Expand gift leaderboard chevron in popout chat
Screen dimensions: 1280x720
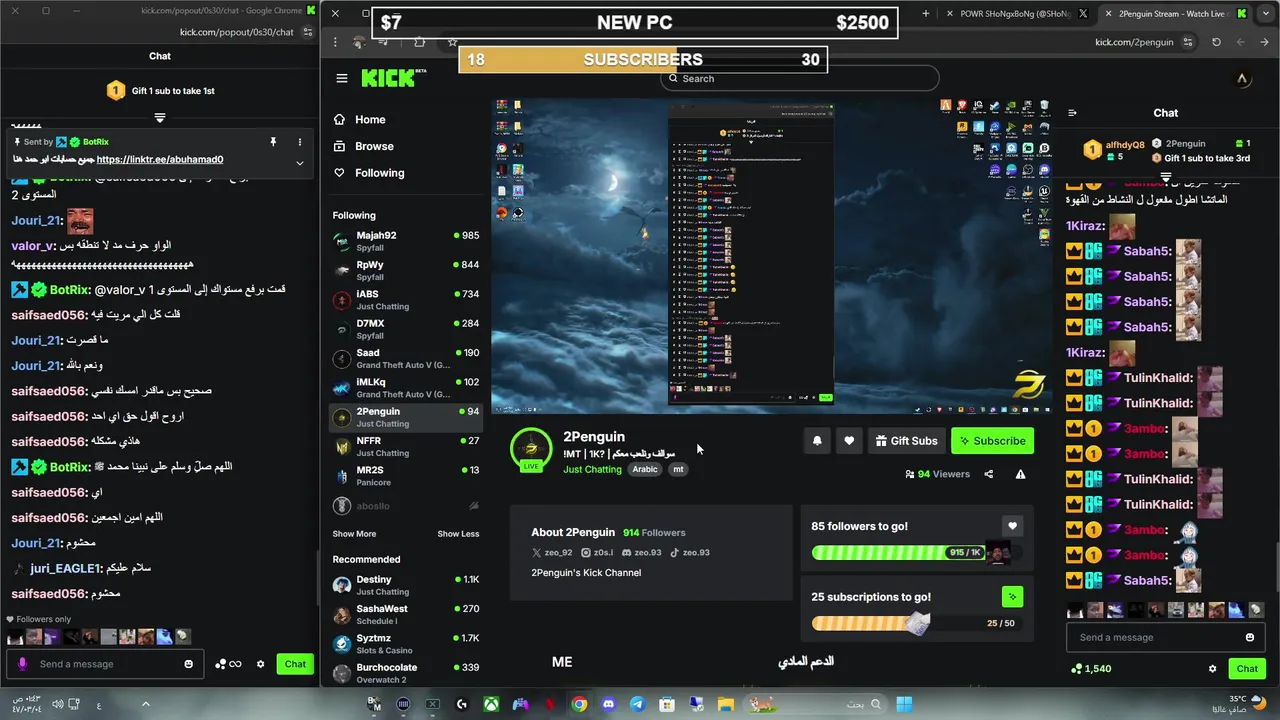coord(160,118)
